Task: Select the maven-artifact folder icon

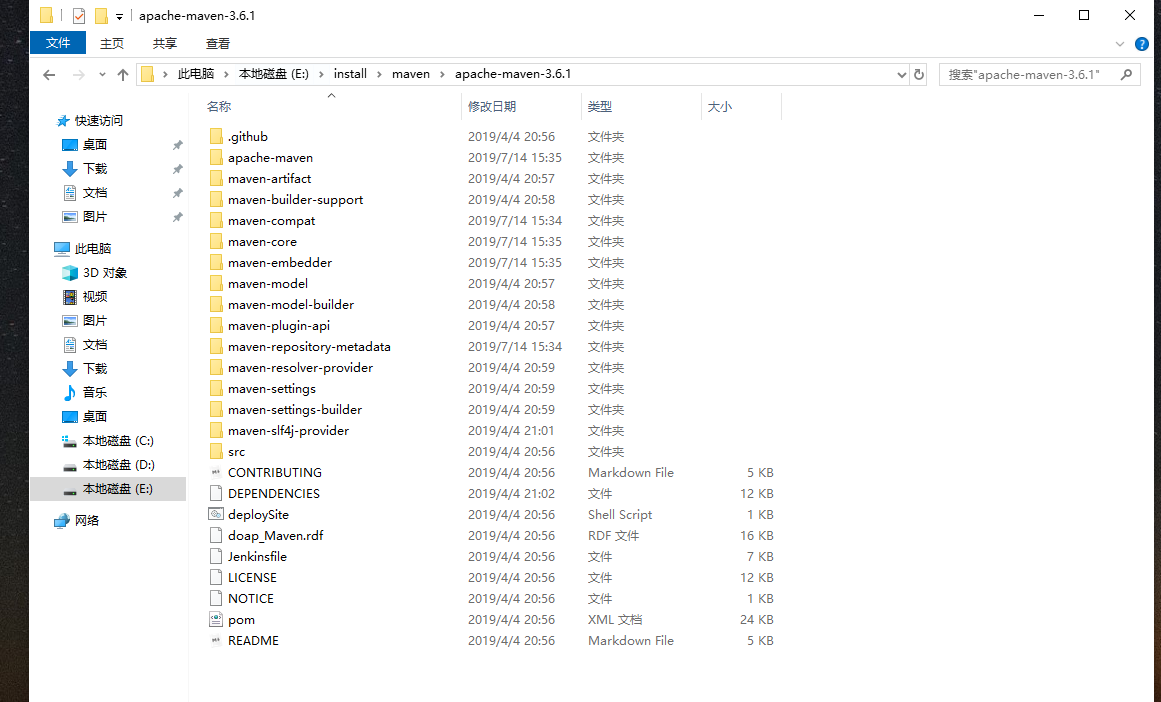Action: point(216,178)
